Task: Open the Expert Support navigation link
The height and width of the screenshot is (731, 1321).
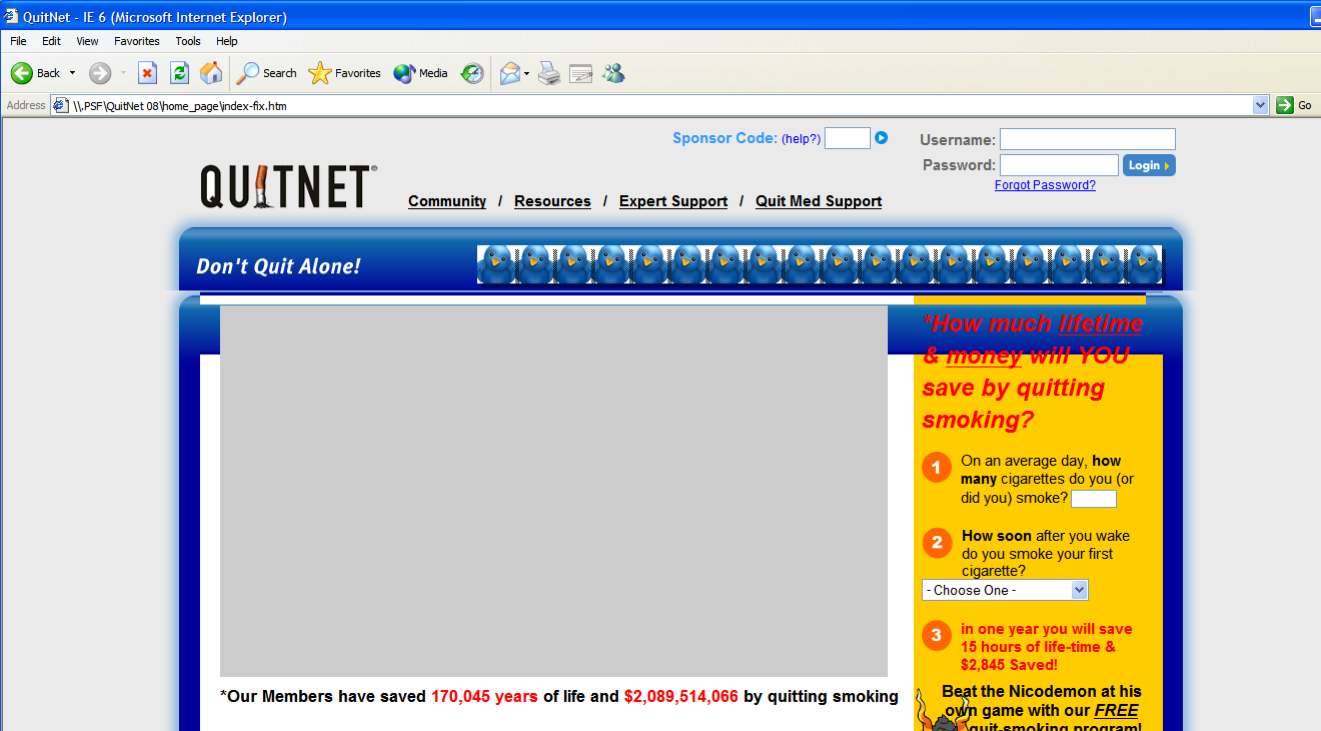Action: click(x=673, y=201)
